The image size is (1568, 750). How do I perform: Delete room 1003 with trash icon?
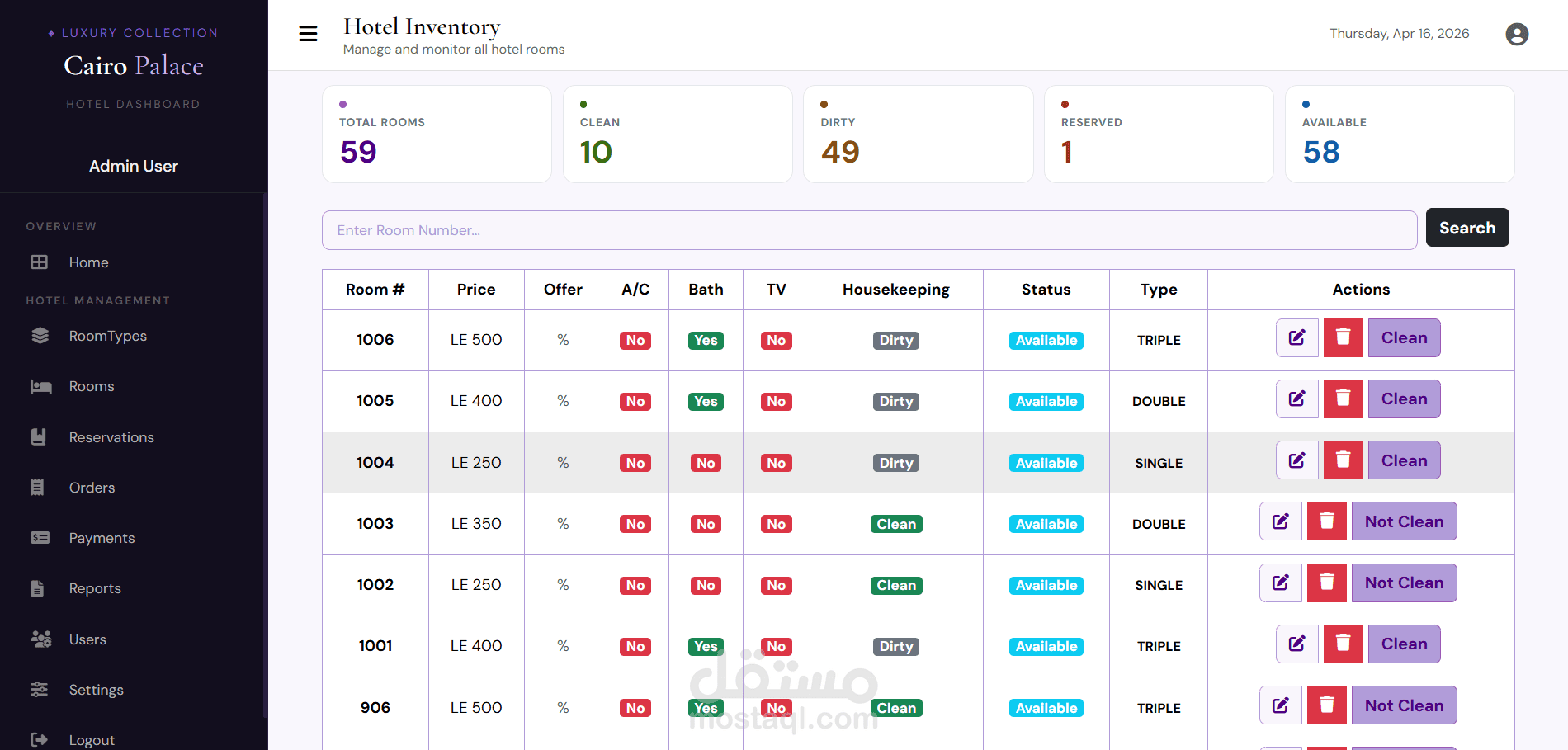pyautogui.click(x=1327, y=521)
